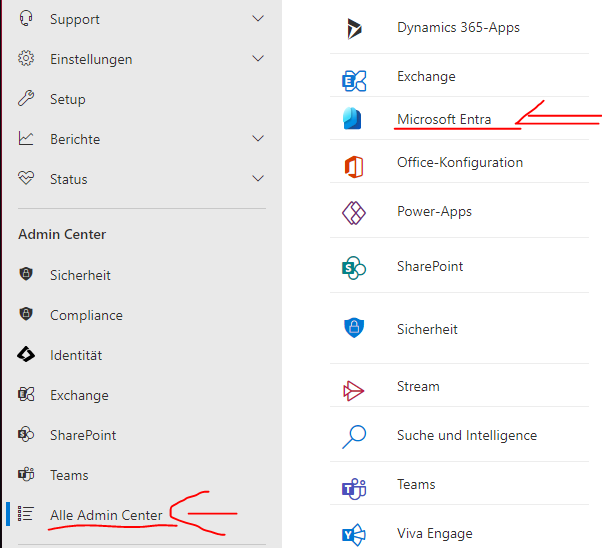Screen dimensions: 602x548
Task: Click the Viva Engage icon
Action: pyautogui.click(x=354, y=534)
